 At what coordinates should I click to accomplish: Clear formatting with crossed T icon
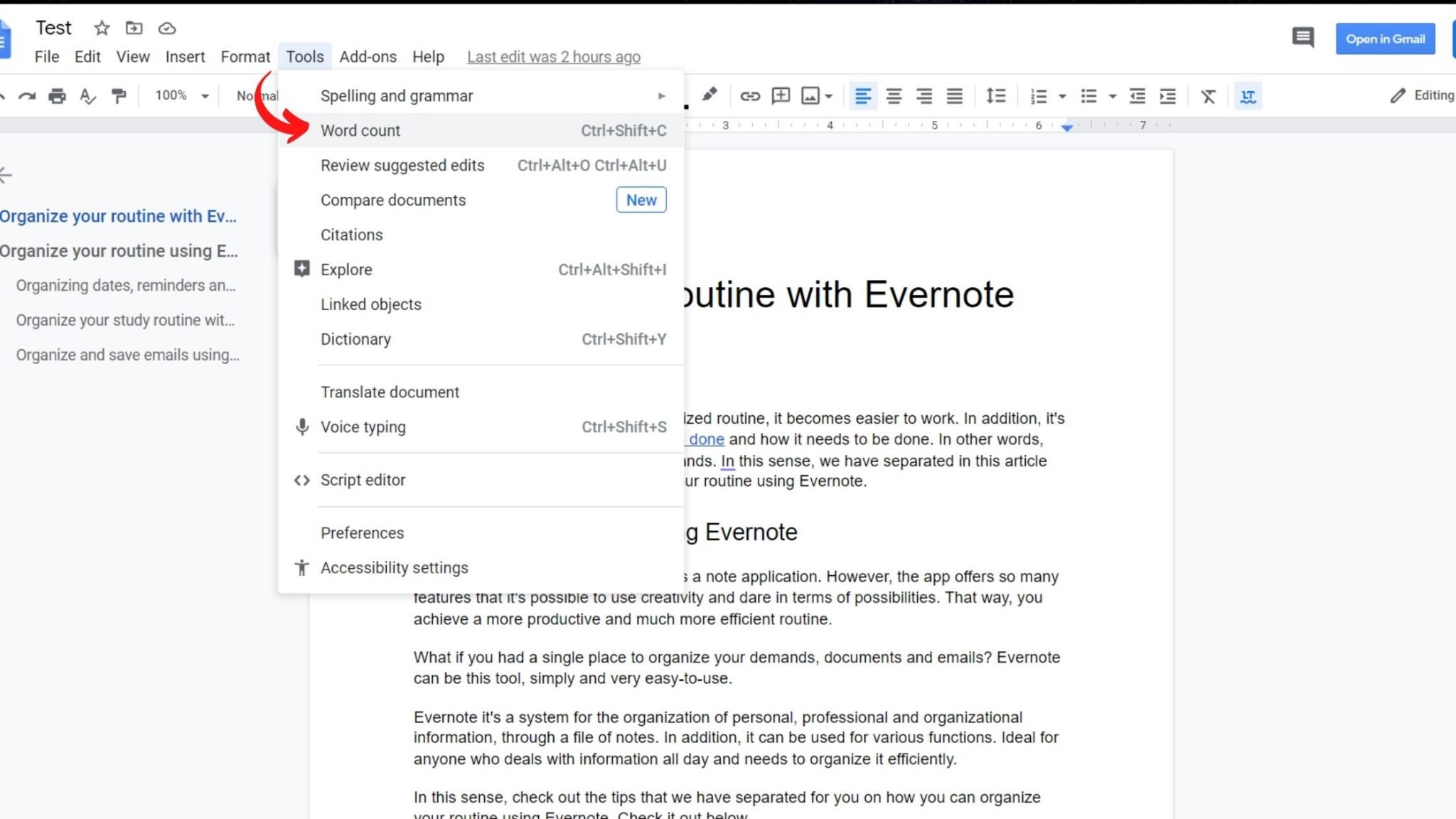[x=1209, y=96]
